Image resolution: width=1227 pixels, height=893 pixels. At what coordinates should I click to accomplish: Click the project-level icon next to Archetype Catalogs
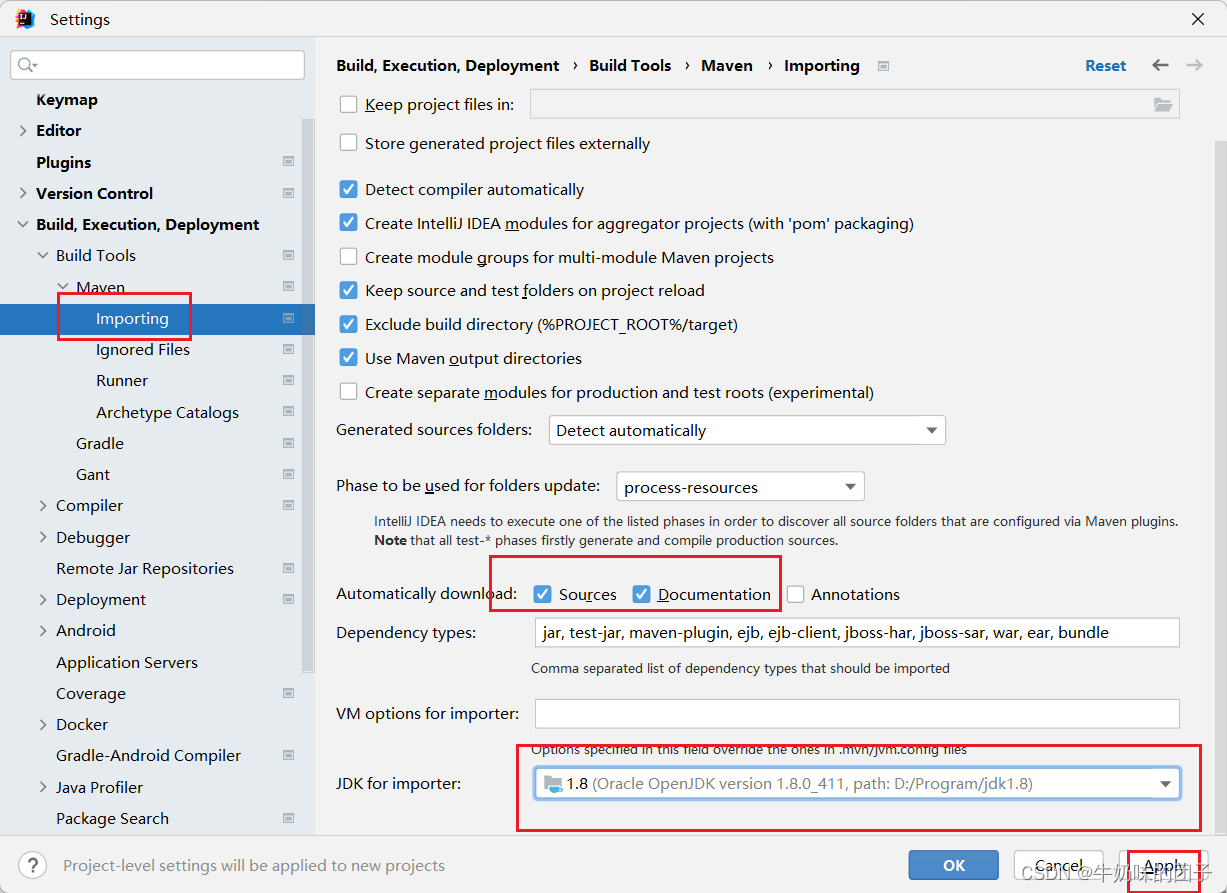[288, 412]
